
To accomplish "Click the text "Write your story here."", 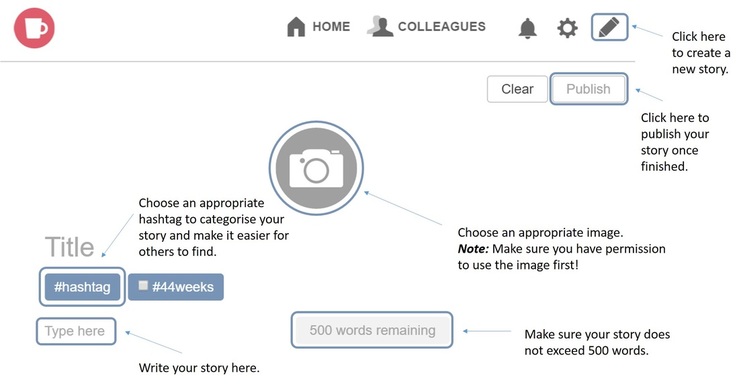I will (199, 368).
